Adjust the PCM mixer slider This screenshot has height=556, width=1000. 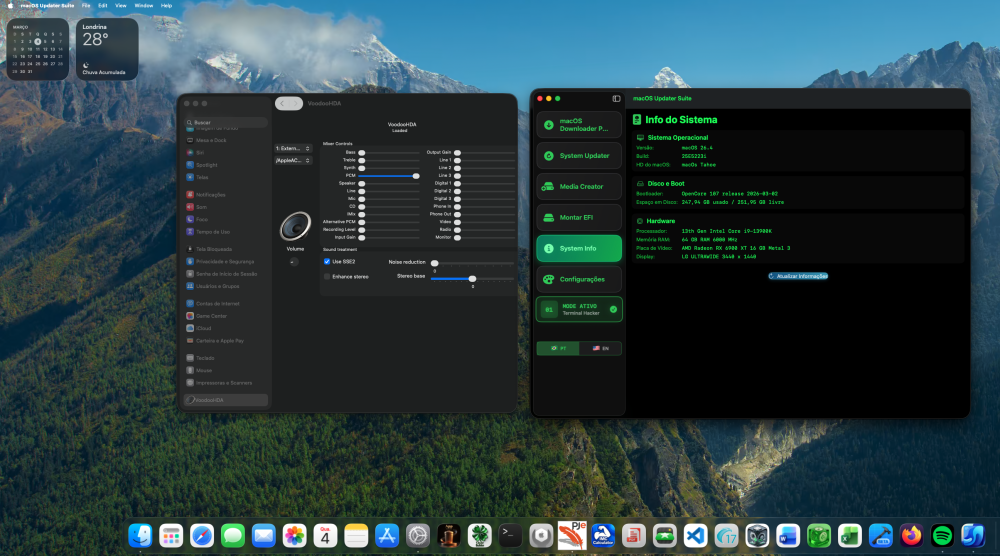click(x=416, y=175)
